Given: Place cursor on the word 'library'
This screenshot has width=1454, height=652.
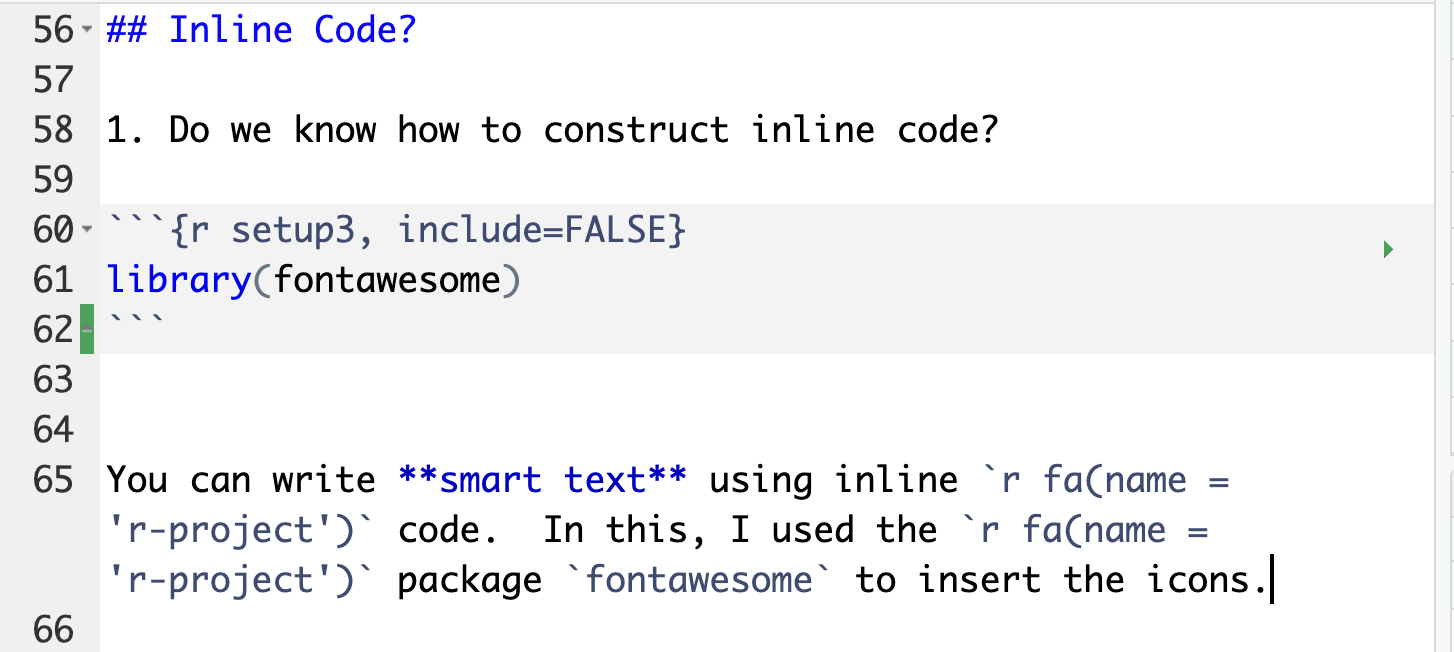Looking at the screenshot, I should tap(178, 280).
